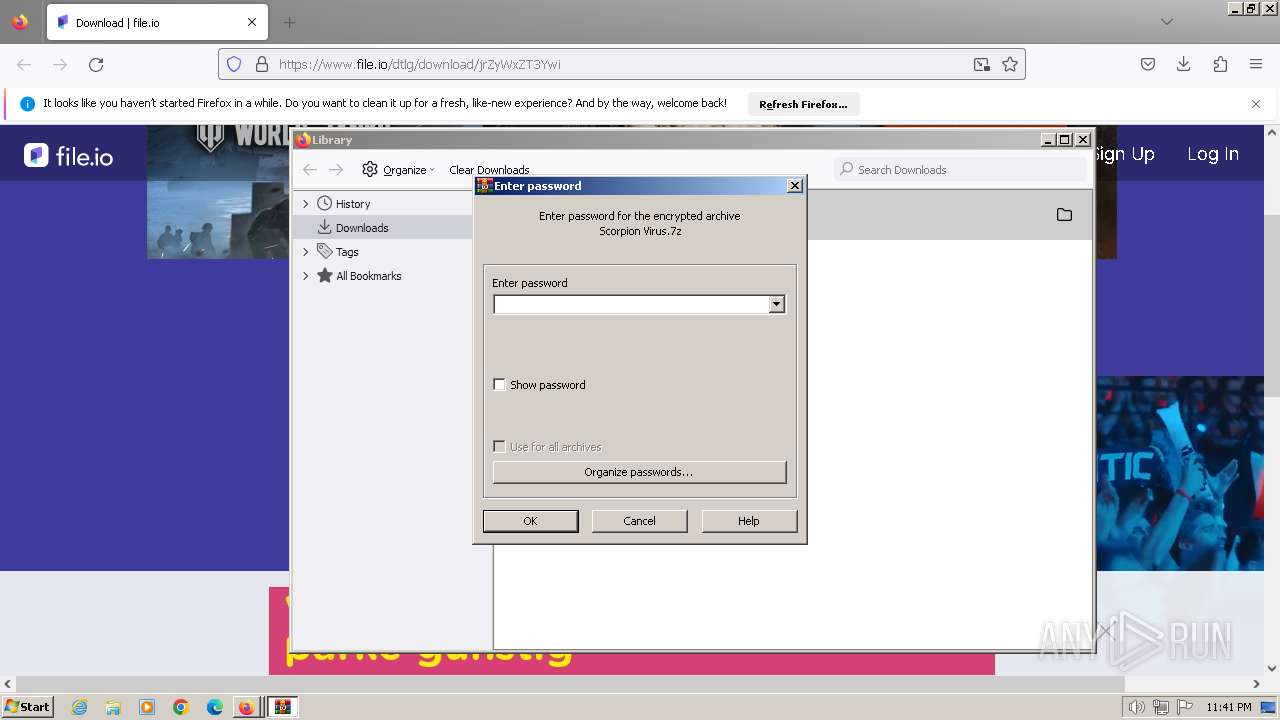
Task: Click the open containing folder icon
Action: 1064,215
